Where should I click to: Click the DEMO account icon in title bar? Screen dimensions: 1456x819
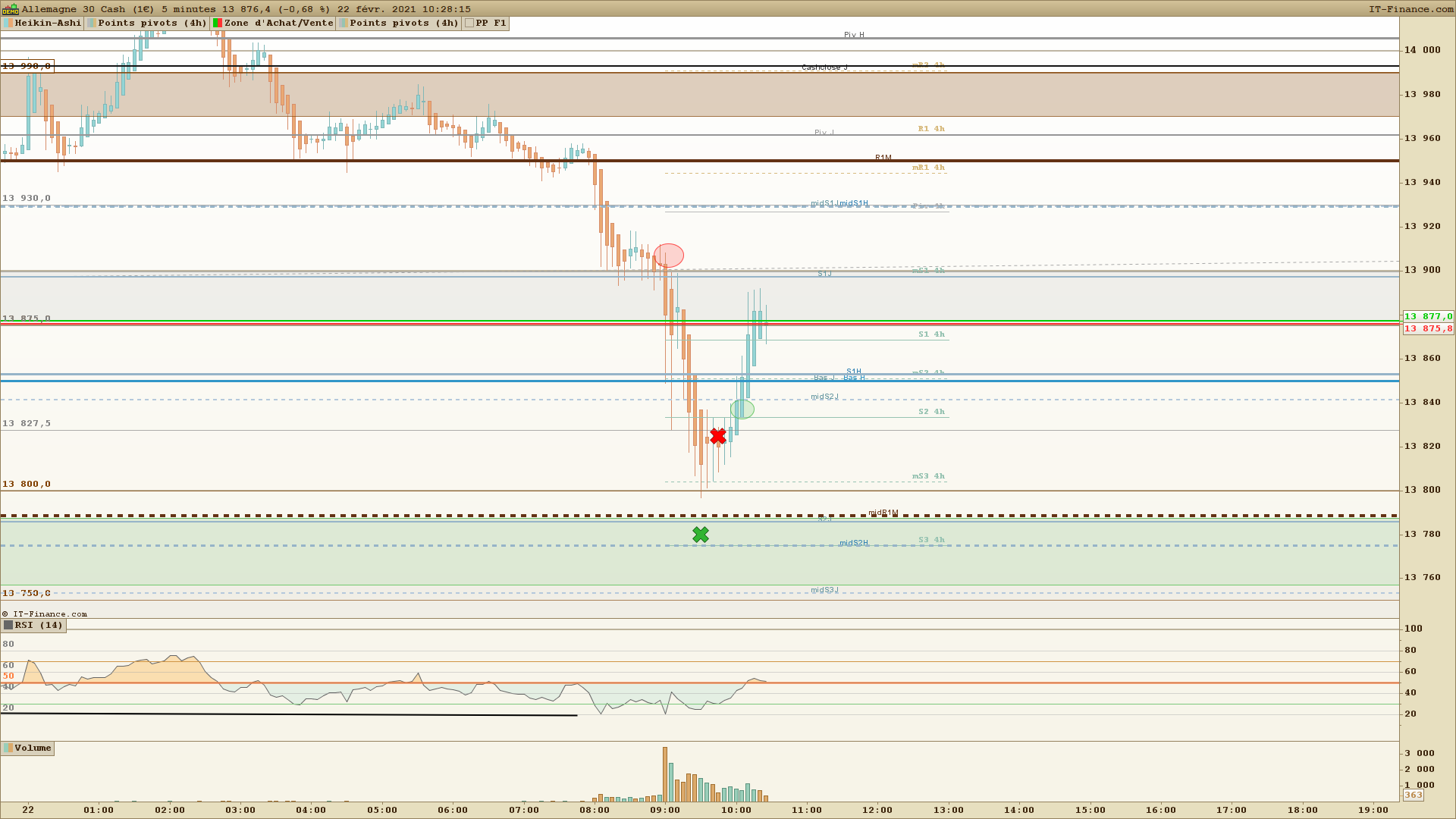tap(10, 9)
